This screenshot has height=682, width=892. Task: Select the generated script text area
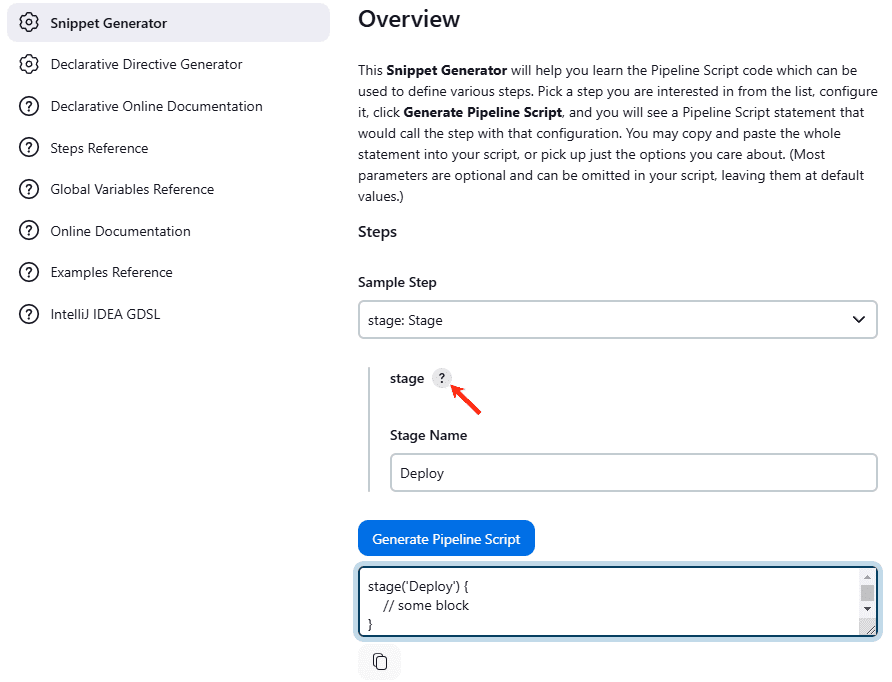(x=600, y=600)
